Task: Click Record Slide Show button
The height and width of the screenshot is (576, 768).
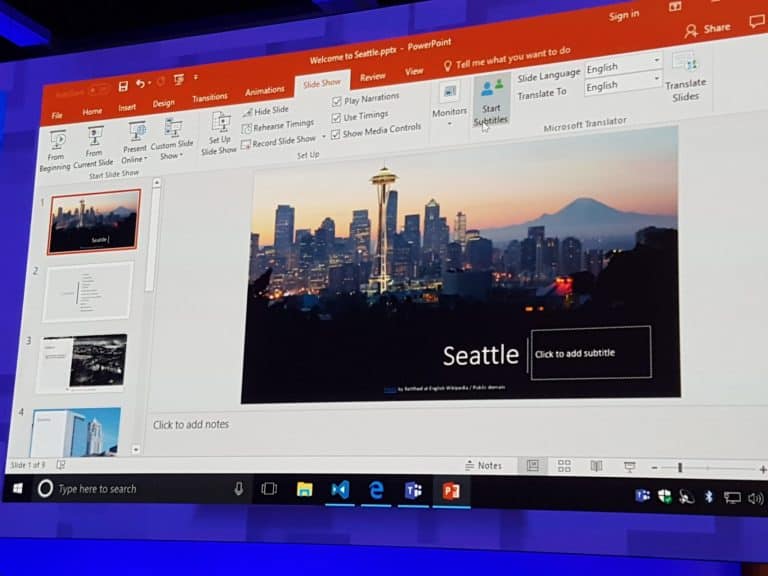Action: click(279, 142)
